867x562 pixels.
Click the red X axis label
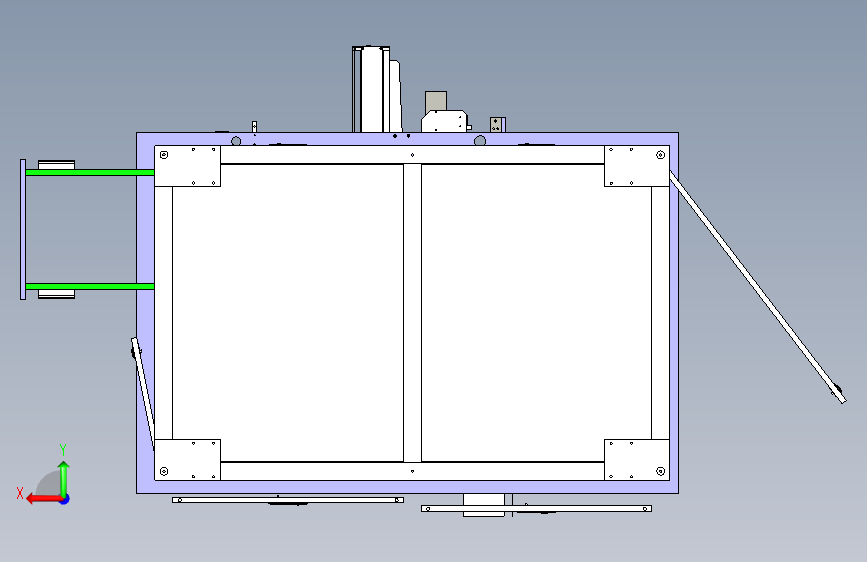(x=20, y=493)
